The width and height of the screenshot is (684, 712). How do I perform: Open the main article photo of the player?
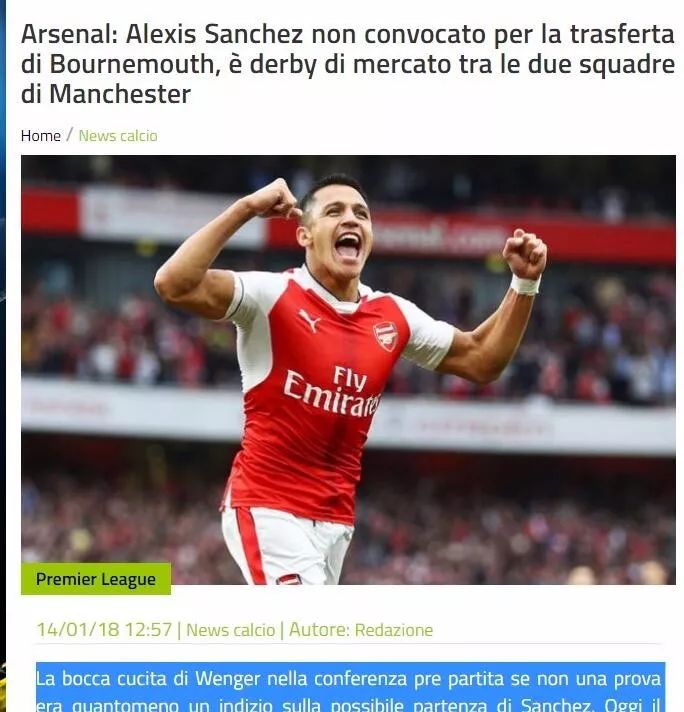[x=348, y=370]
